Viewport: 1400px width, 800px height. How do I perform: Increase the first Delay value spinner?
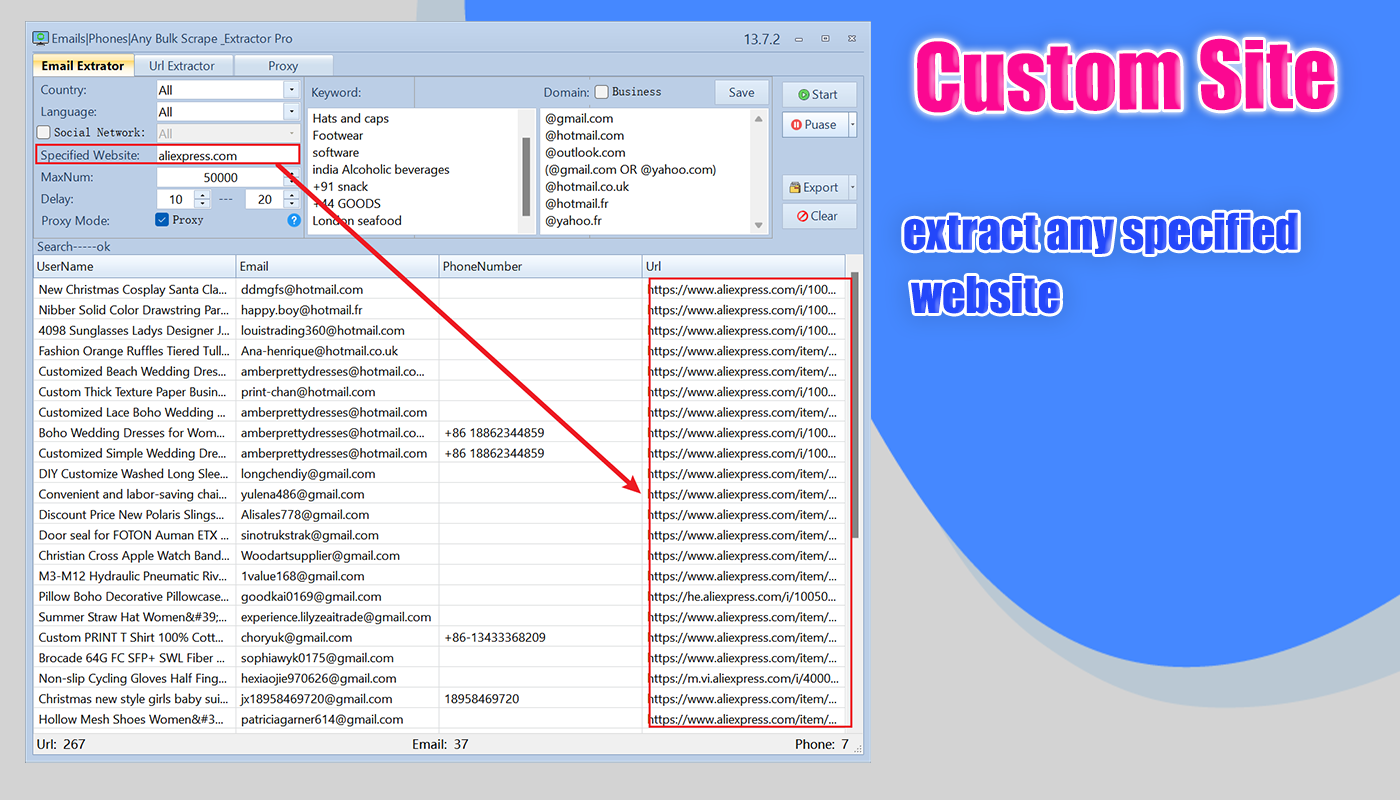(x=203, y=195)
